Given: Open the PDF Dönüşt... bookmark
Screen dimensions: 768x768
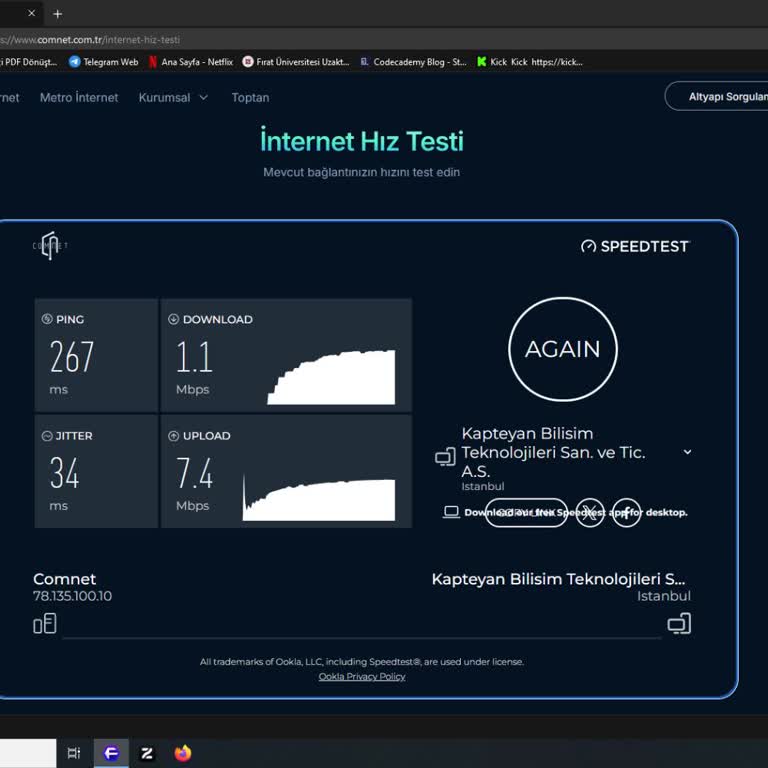Looking at the screenshot, I should tap(28, 62).
